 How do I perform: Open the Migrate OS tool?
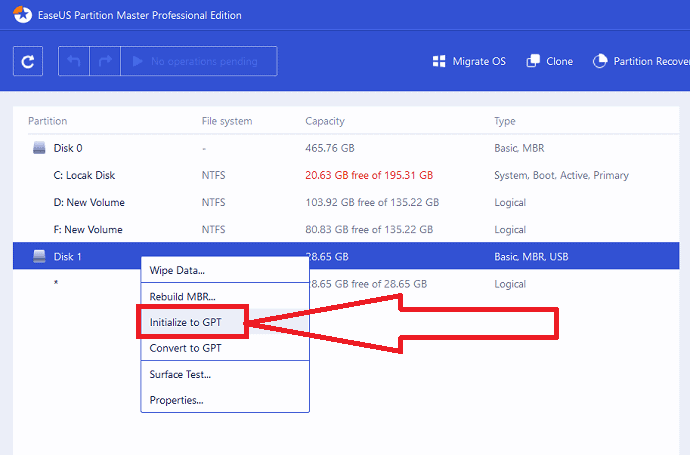(469, 61)
